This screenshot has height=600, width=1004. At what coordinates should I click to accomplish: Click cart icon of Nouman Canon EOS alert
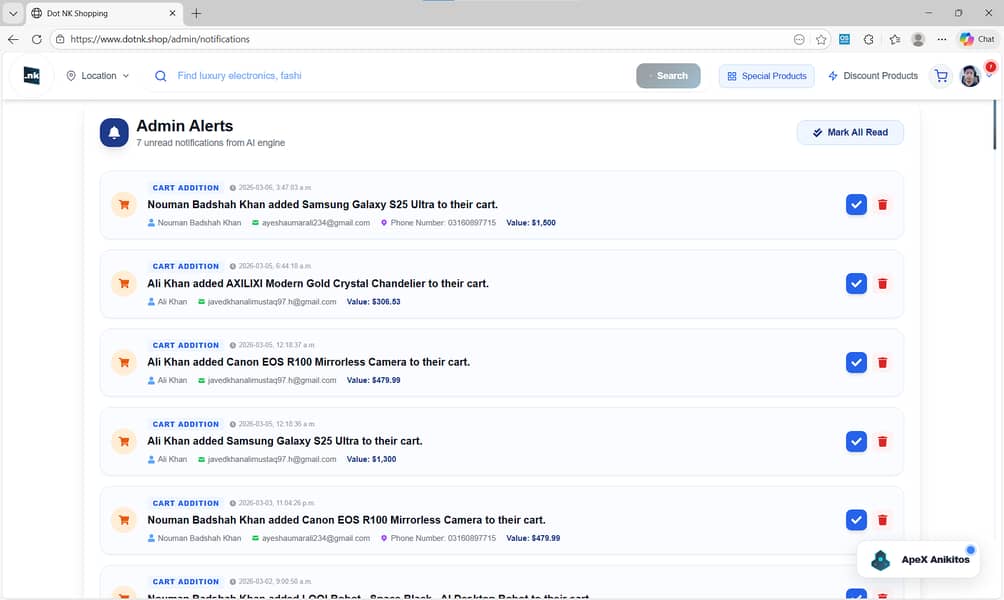124,520
